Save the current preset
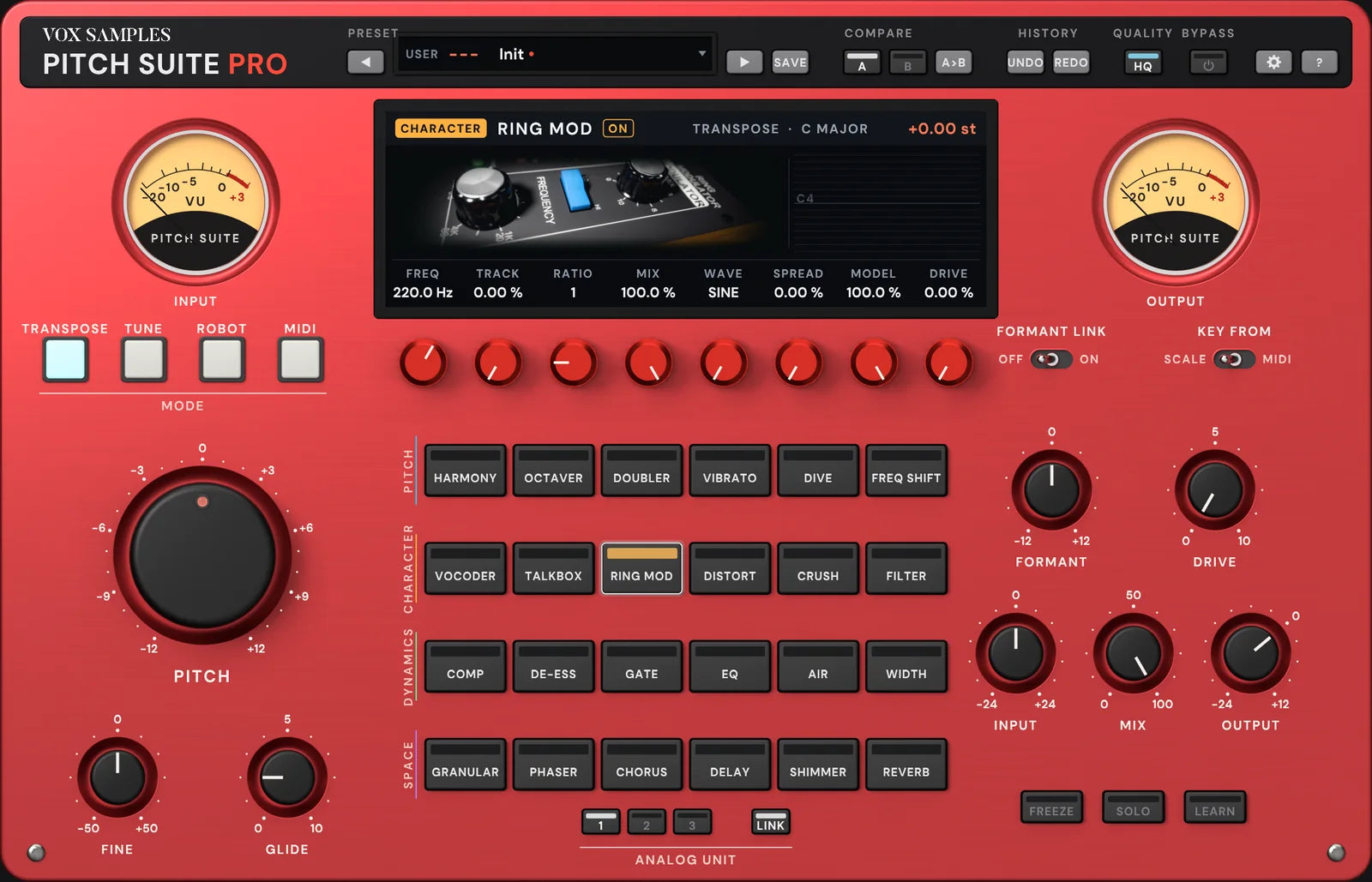The image size is (1372, 882). click(790, 62)
